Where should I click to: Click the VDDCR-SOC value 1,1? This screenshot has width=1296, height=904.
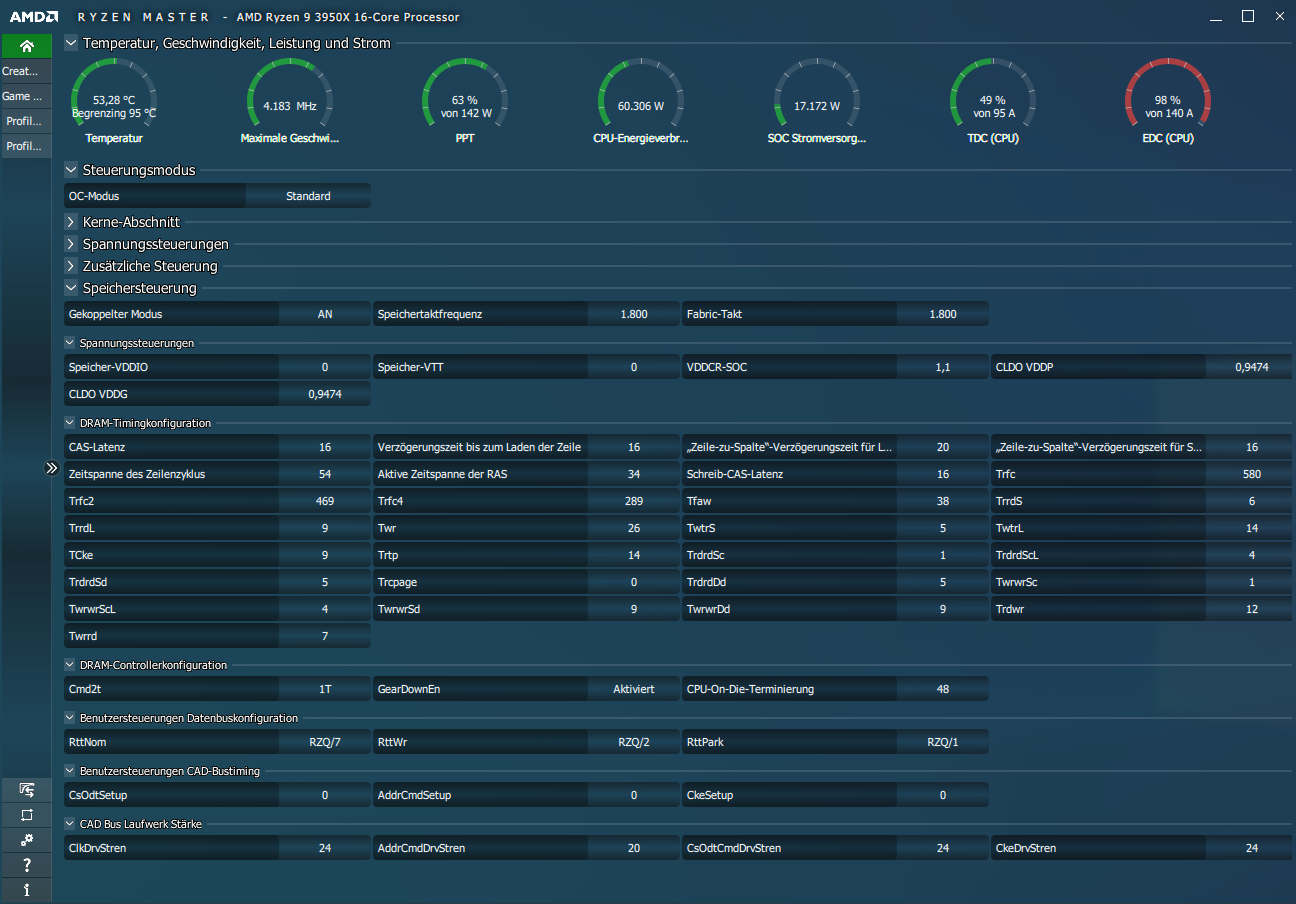click(943, 367)
